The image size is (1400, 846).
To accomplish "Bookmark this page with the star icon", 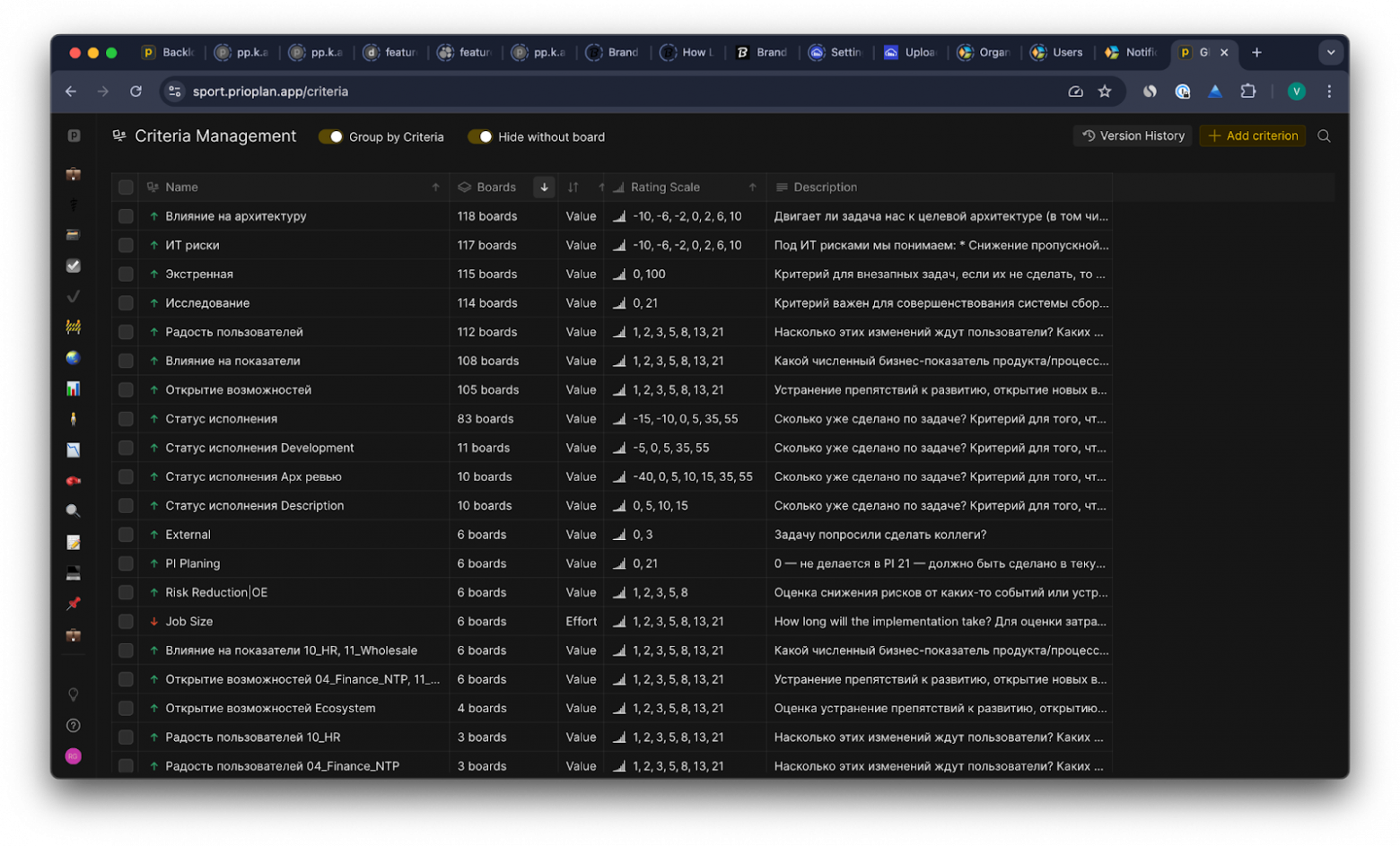I will tap(1105, 92).
